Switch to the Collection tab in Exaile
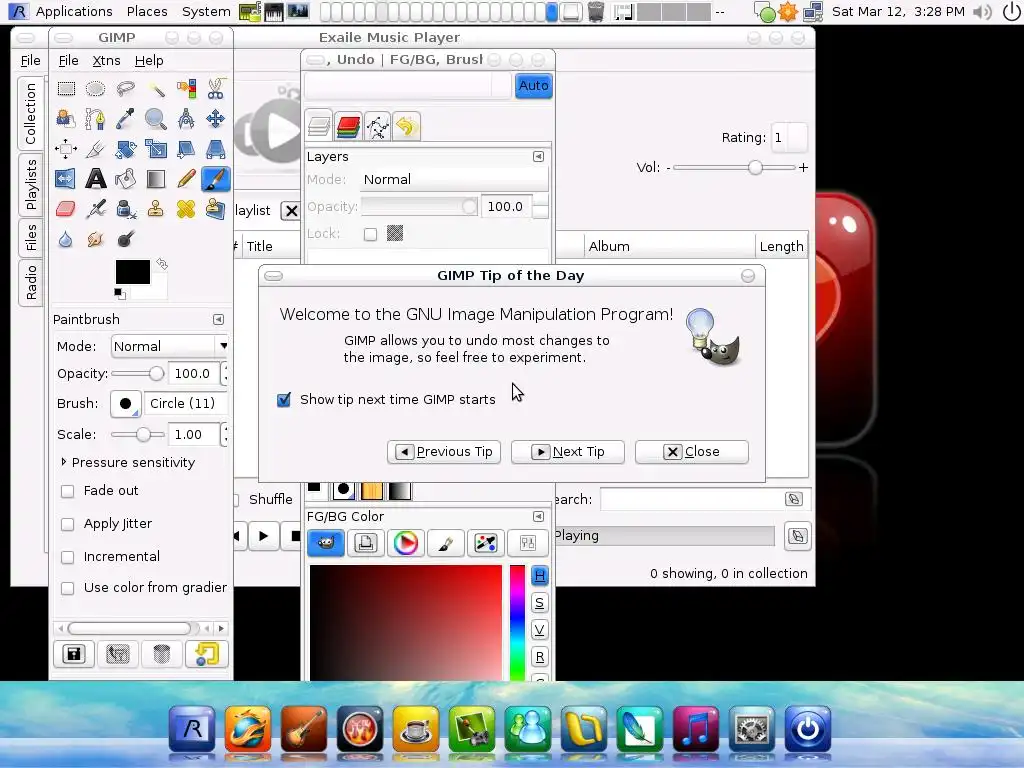This screenshot has width=1024, height=768. [31, 114]
